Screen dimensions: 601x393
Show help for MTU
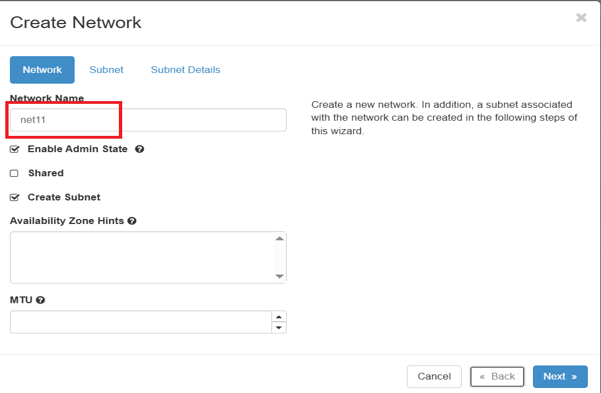[40, 300]
